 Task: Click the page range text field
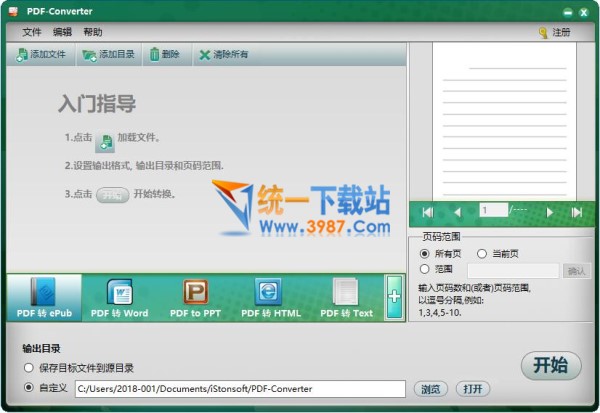pyautogui.click(x=513, y=271)
